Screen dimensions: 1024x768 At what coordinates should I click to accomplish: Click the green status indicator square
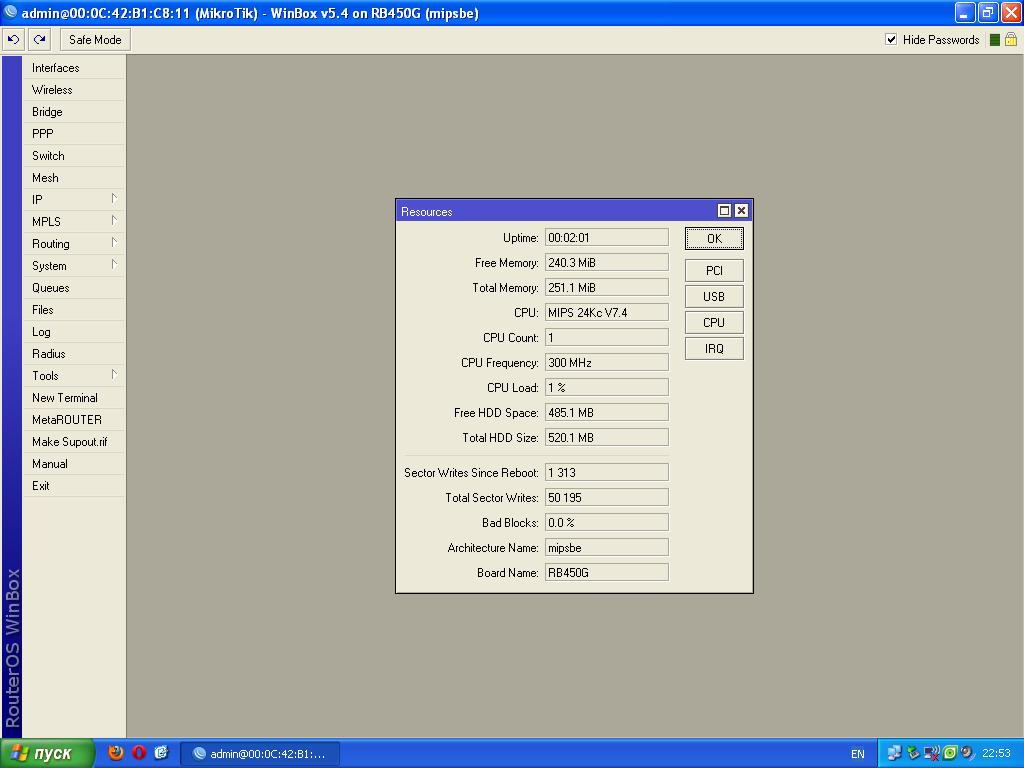click(x=995, y=40)
